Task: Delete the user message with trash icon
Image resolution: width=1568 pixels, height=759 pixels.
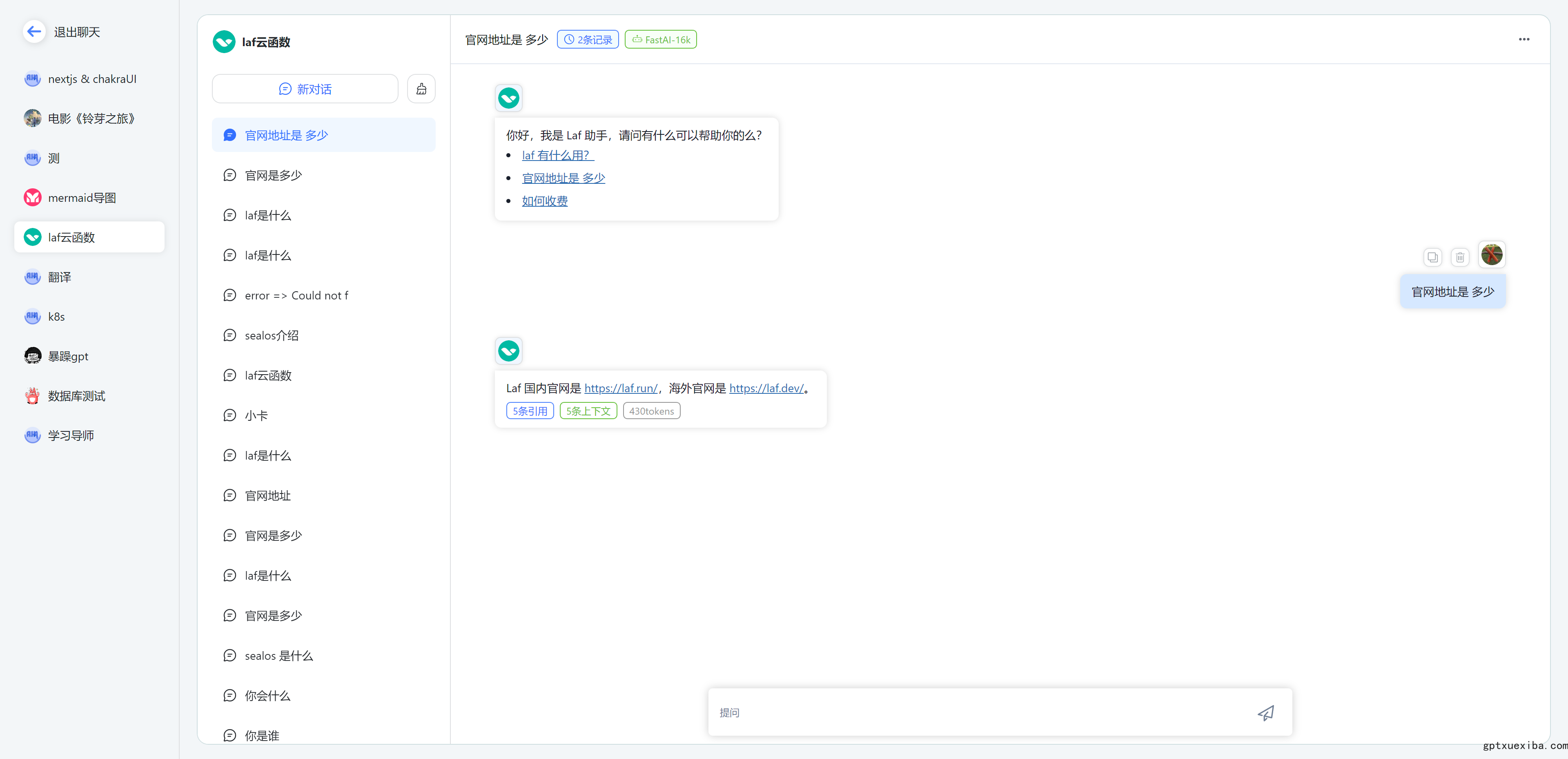Action: [x=1460, y=257]
